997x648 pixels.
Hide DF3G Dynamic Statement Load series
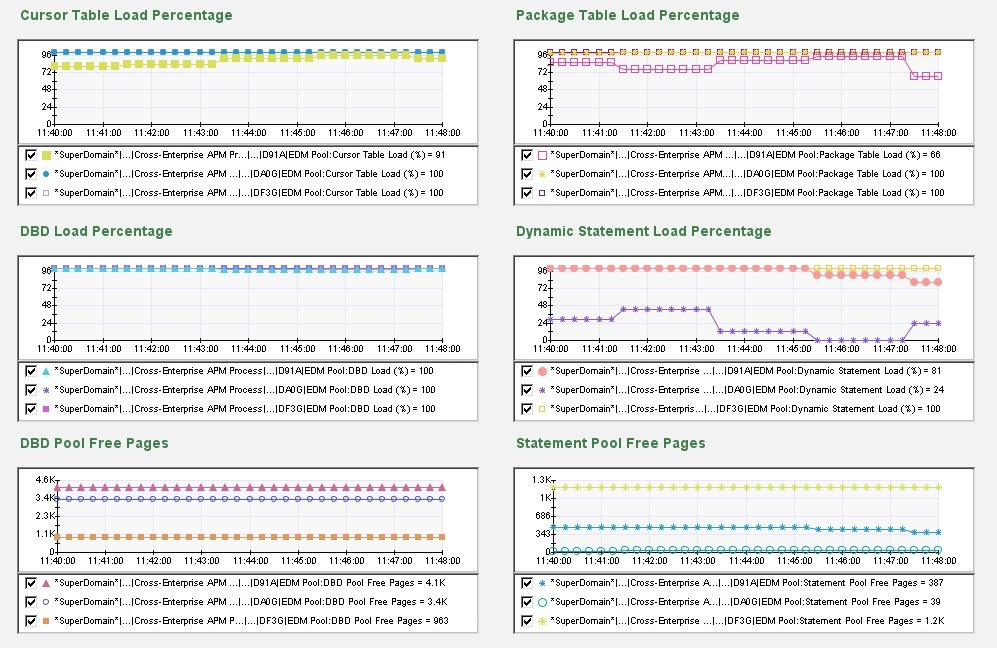click(x=526, y=409)
